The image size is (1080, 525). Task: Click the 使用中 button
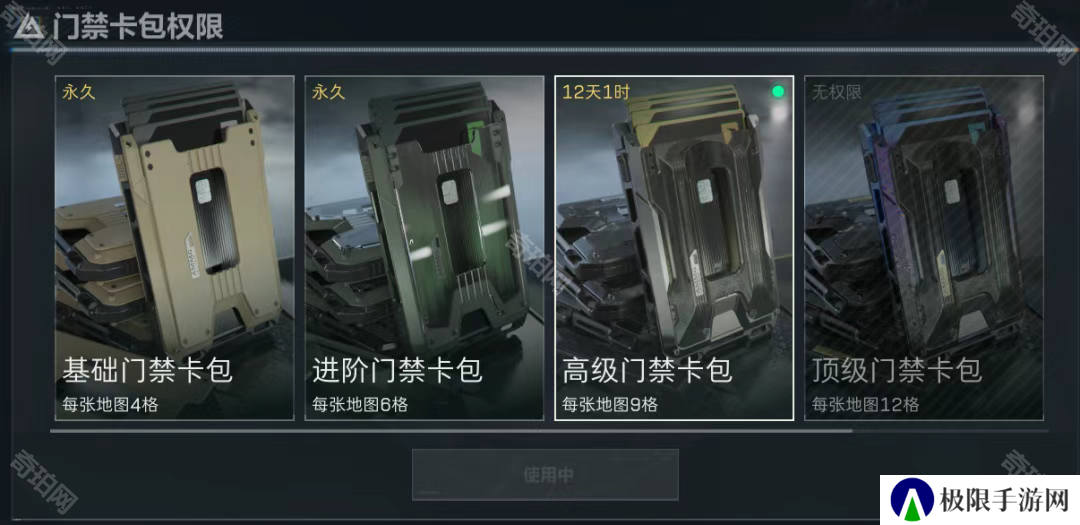coord(545,475)
